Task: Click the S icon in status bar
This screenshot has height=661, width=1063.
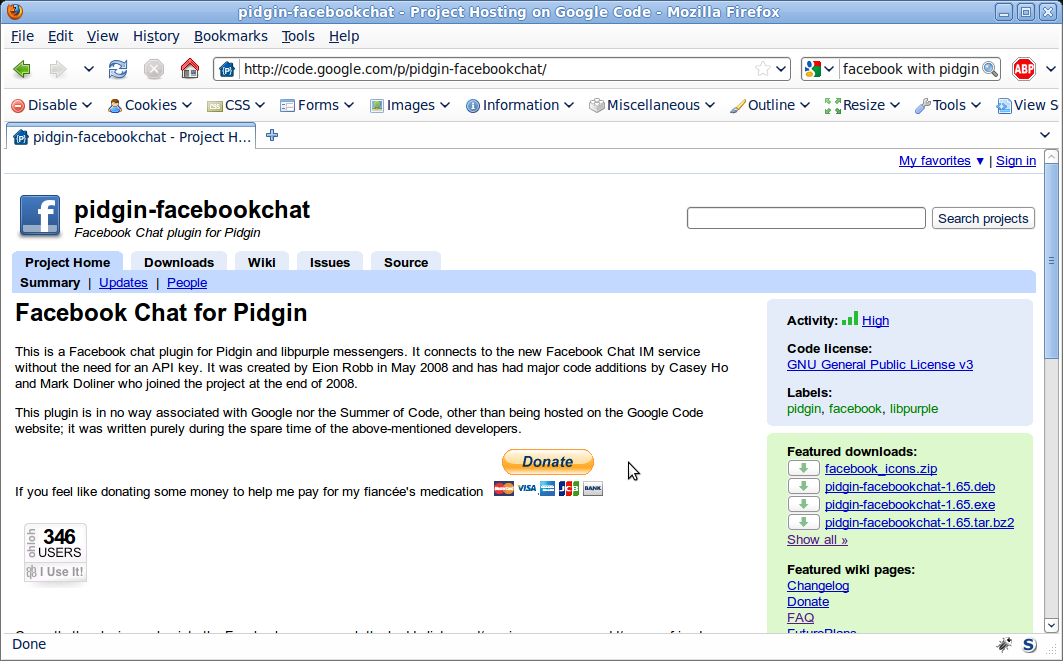Action: click(x=1029, y=645)
